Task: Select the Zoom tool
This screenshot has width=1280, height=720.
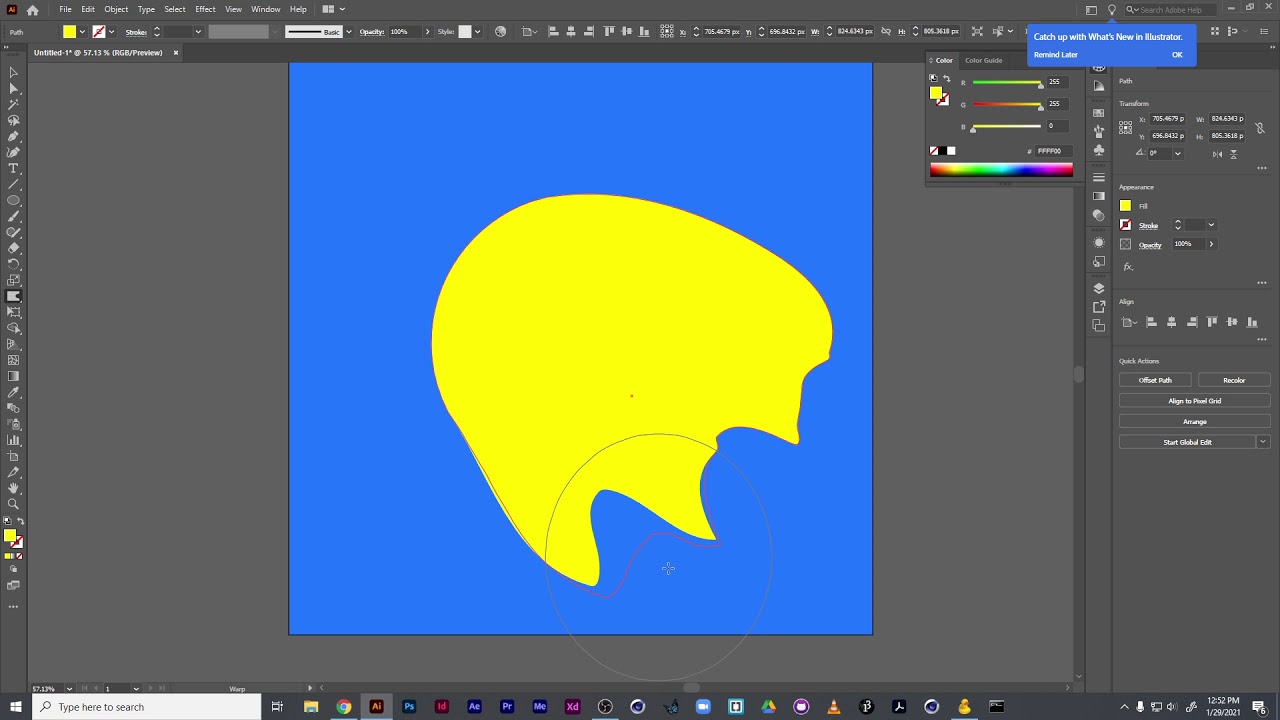Action: (13, 504)
